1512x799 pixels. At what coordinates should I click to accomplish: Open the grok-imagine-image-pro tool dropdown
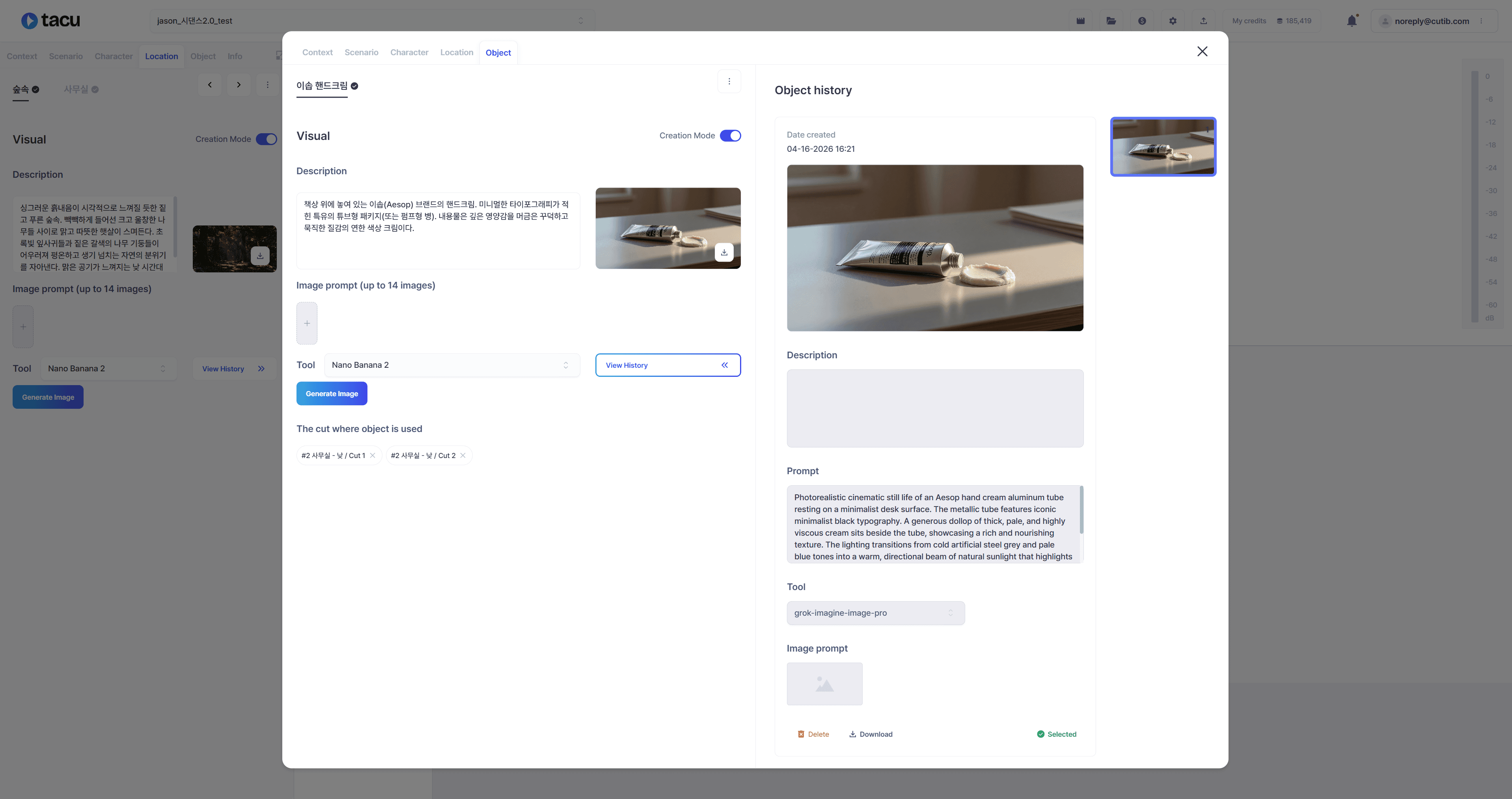coord(875,613)
